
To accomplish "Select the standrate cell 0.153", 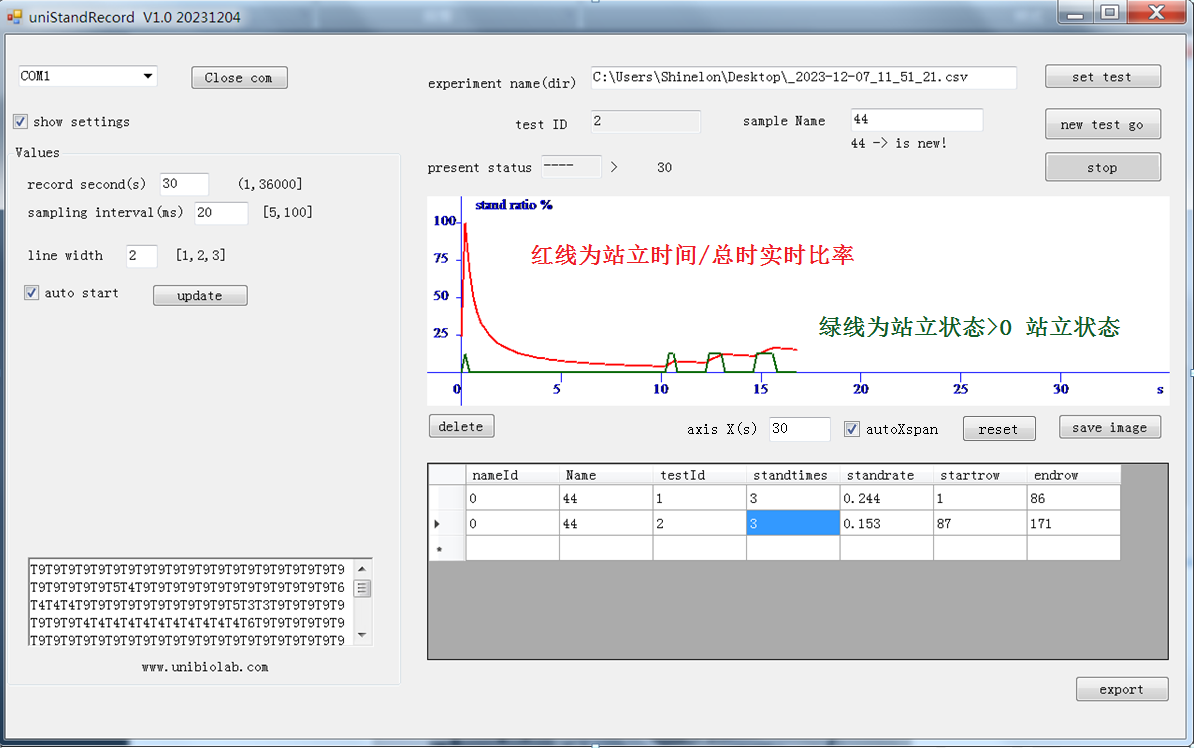I will (887, 523).
